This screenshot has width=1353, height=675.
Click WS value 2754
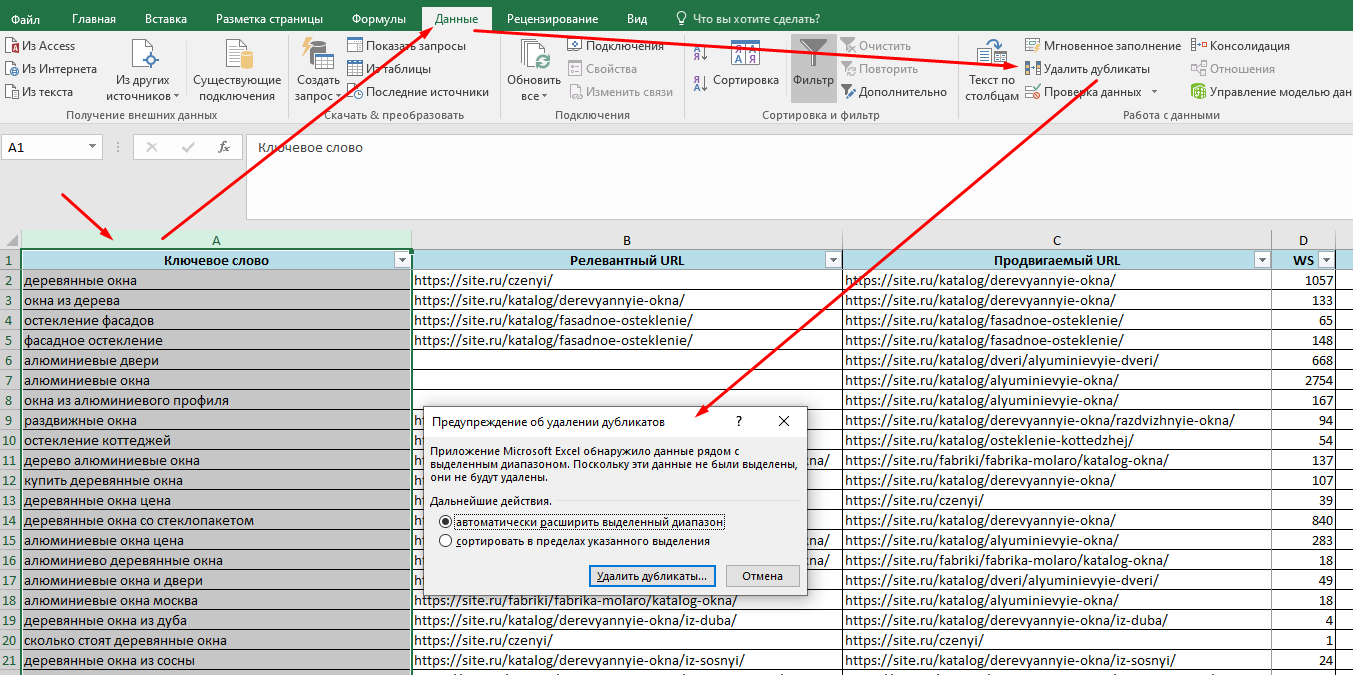pos(1304,380)
